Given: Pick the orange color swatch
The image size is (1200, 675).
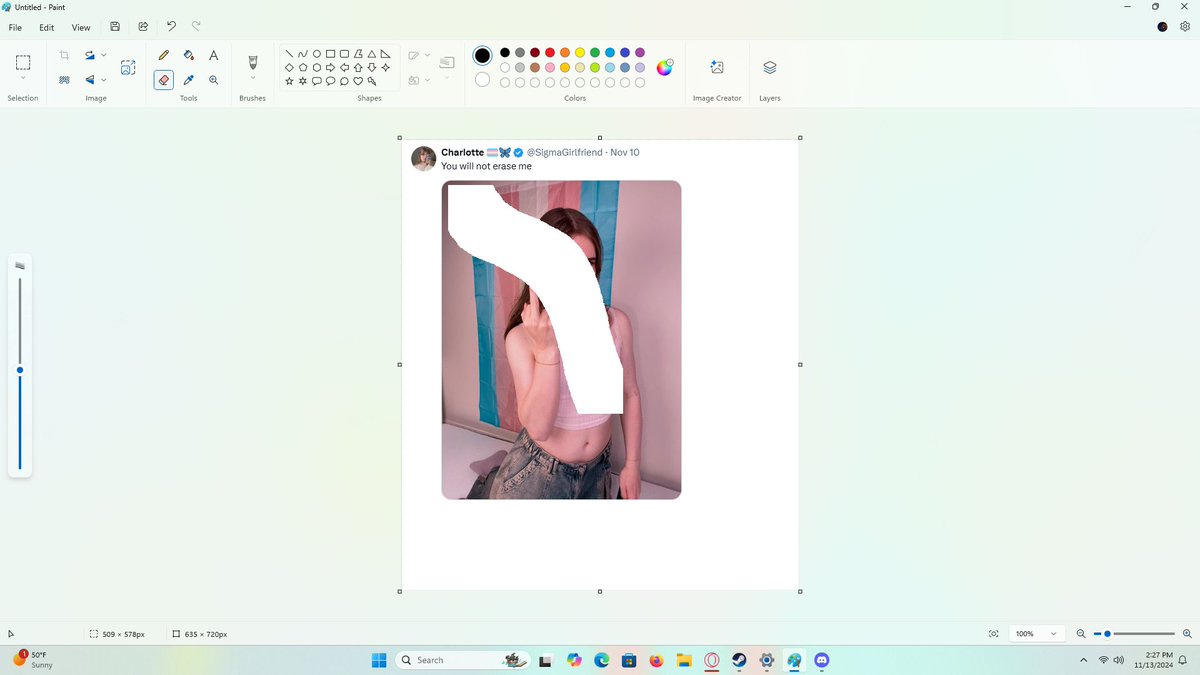Looking at the screenshot, I should (565, 52).
